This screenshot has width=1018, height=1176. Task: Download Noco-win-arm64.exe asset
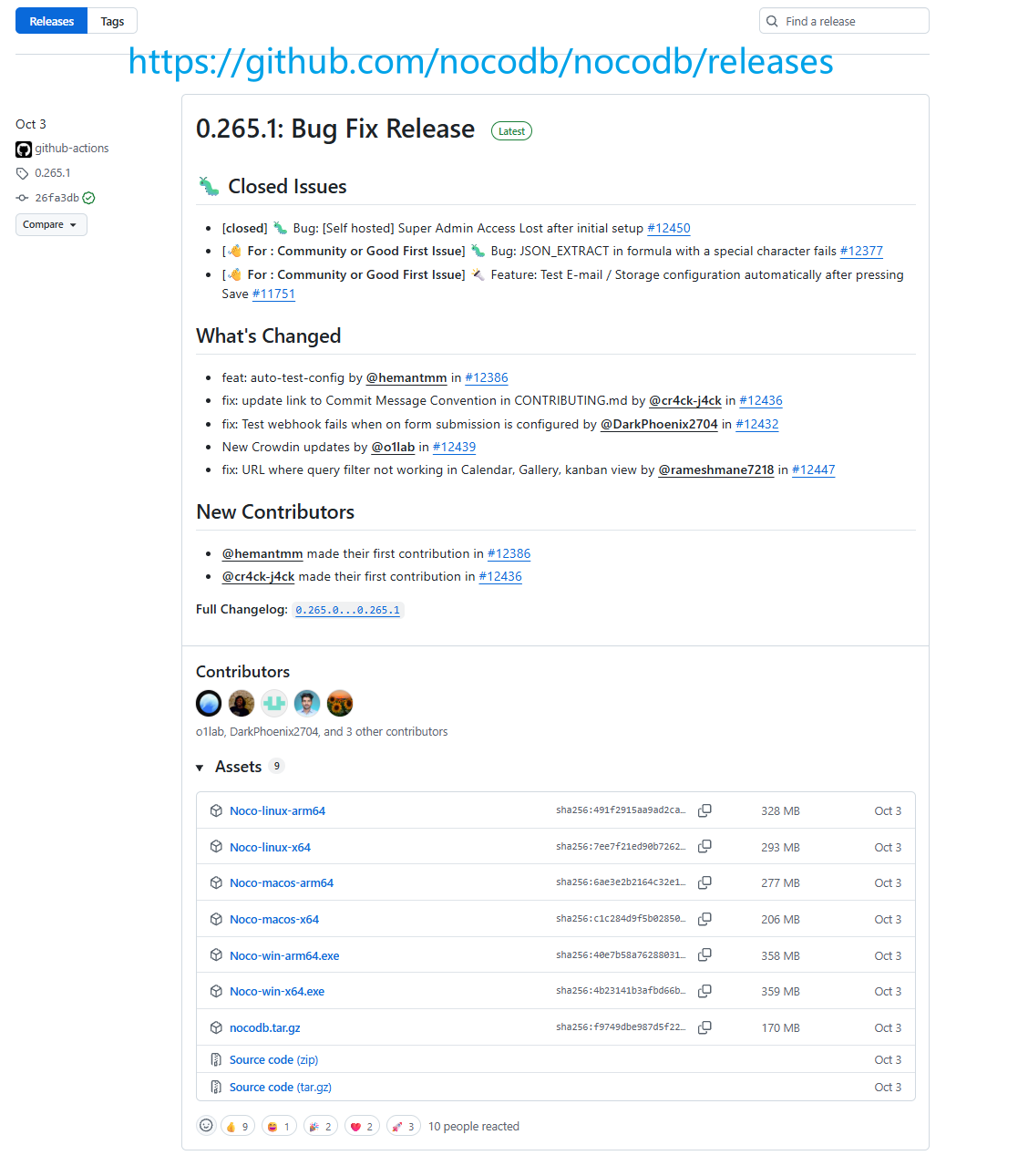(x=284, y=955)
